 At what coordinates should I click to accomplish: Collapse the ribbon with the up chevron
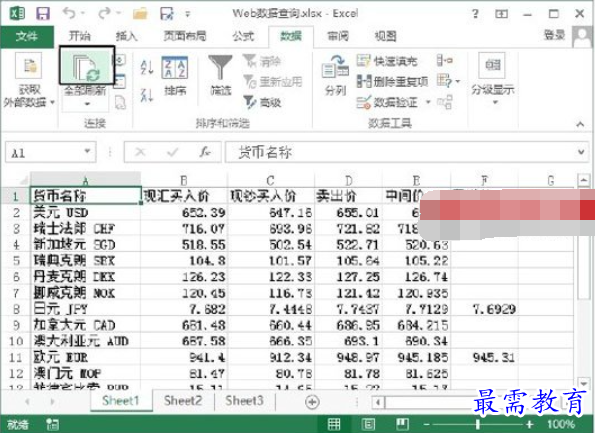(x=580, y=124)
